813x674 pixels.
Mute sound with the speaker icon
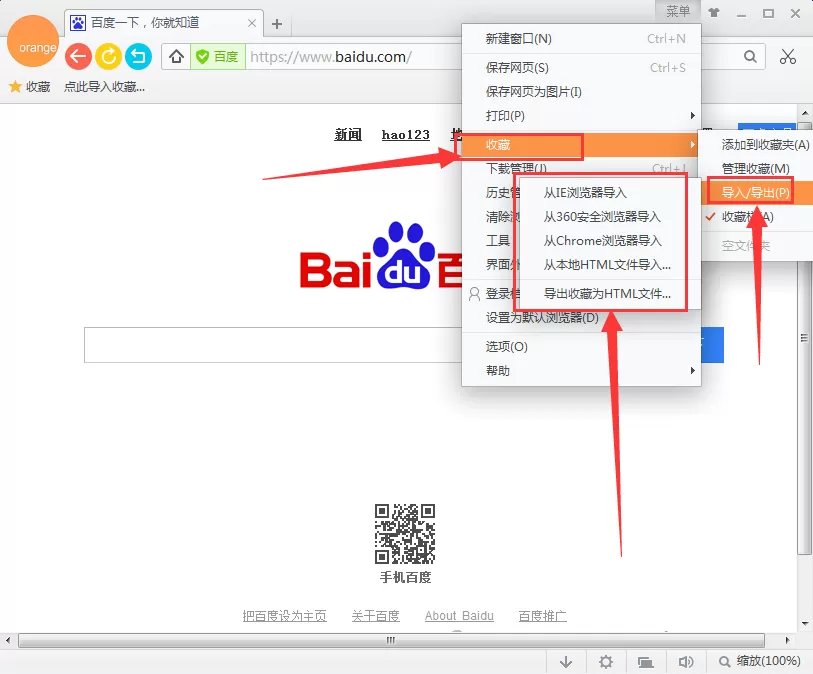(686, 662)
